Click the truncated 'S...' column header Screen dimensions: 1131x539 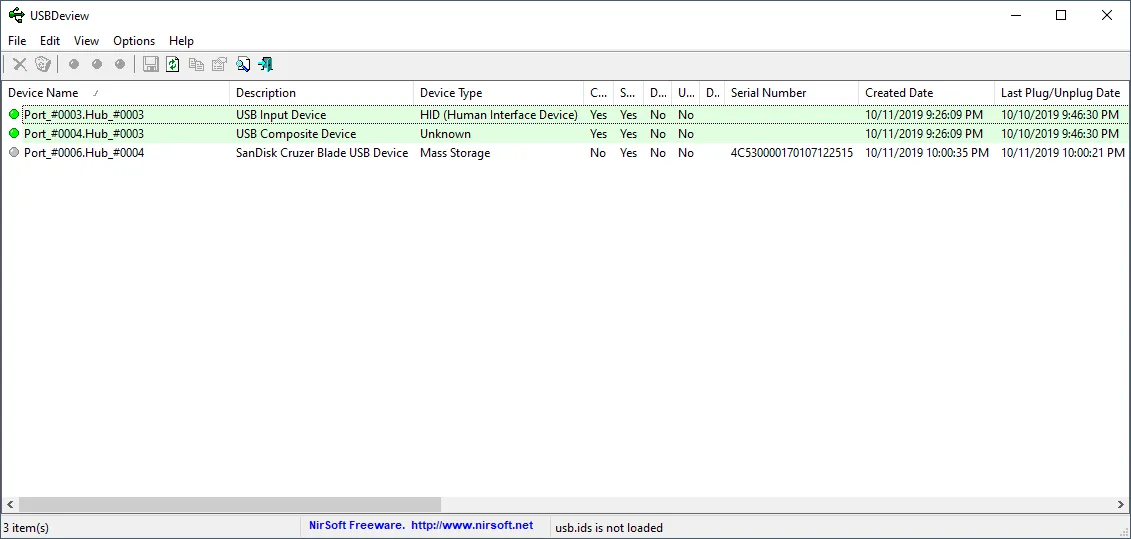click(x=628, y=92)
